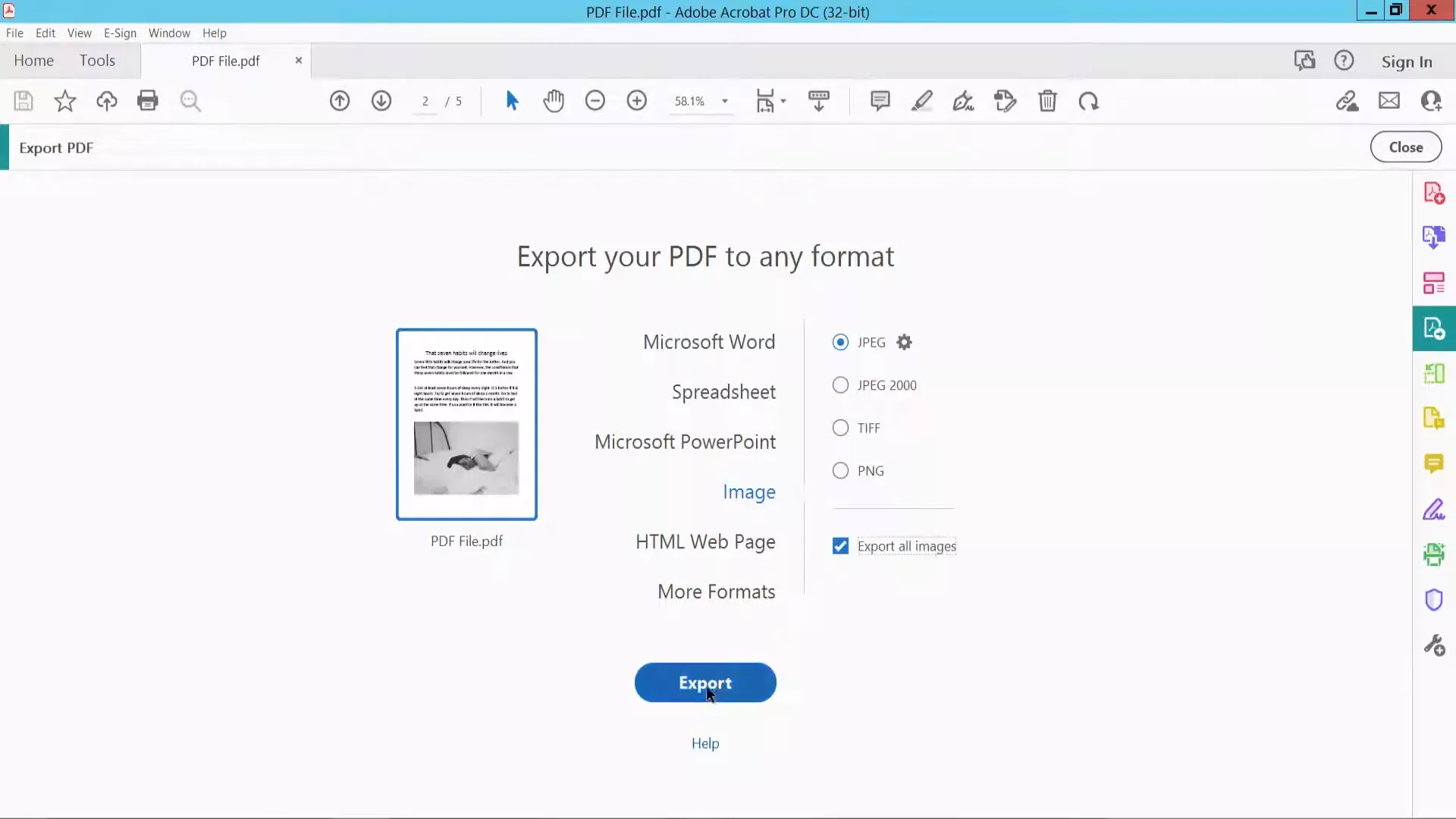Click the PDF File.pdf preview thumbnail
This screenshot has width=1456, height=819.
point(466,424)
